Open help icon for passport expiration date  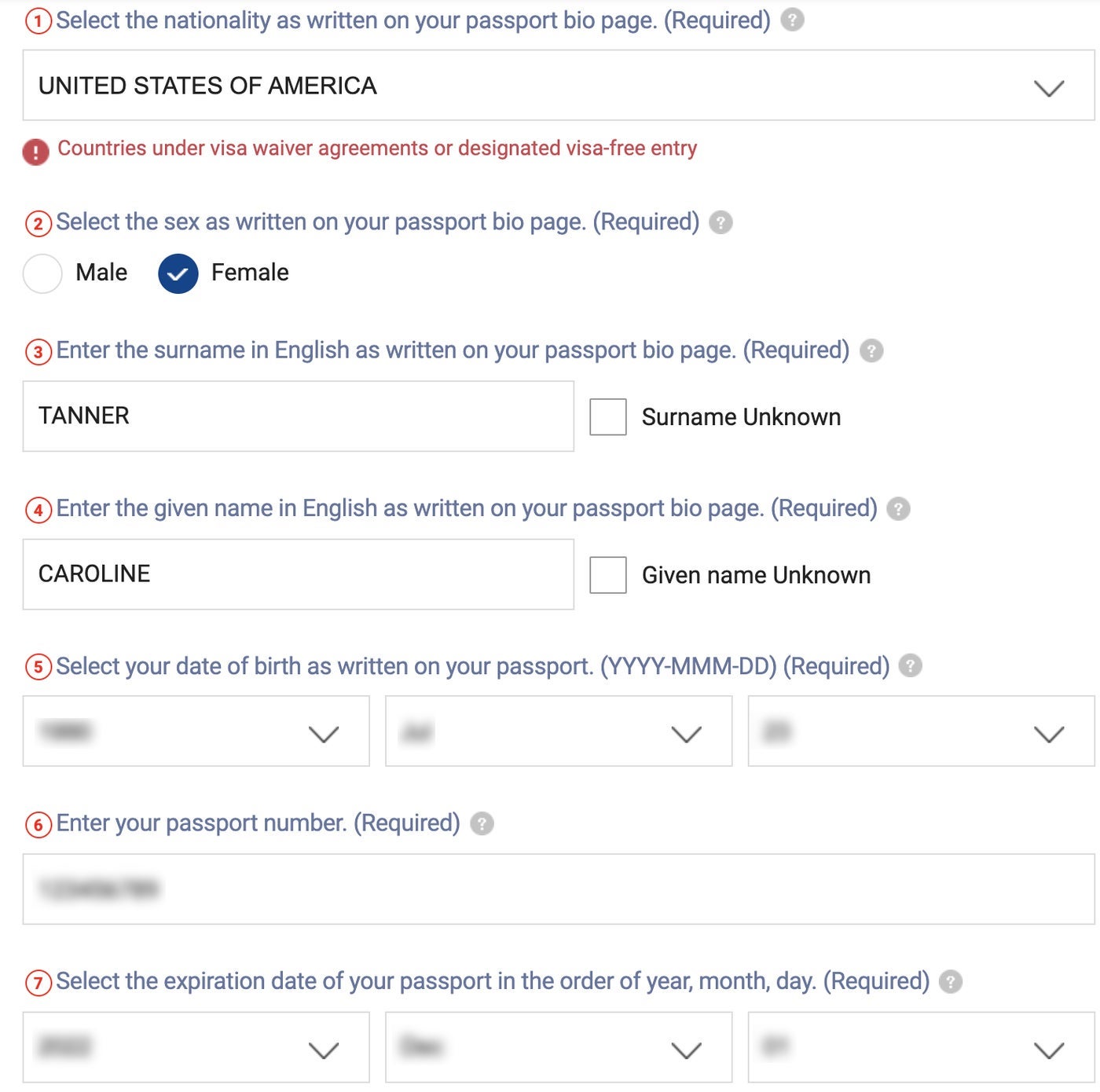pos(951,981)
